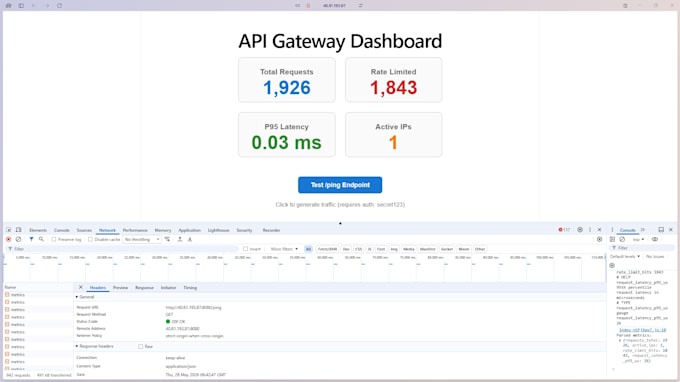This screenshot has width=680, height=382.
Task: Click browser reload icon in title bar
Action: tap(59, 6)
